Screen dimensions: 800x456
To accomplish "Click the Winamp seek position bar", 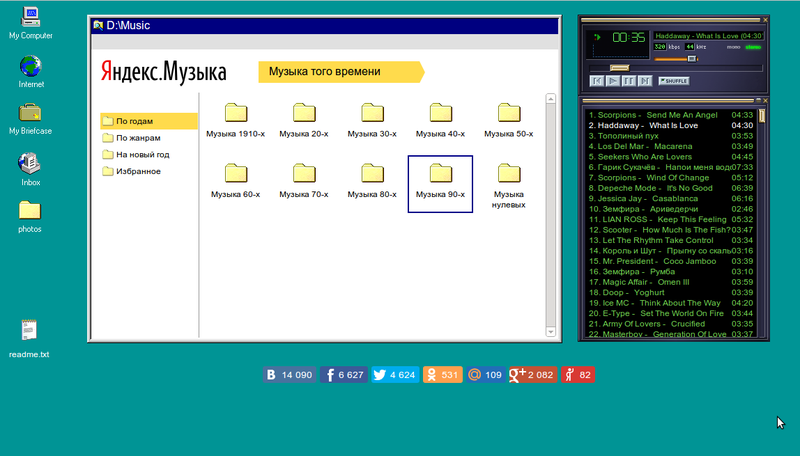I will (676, 68).
